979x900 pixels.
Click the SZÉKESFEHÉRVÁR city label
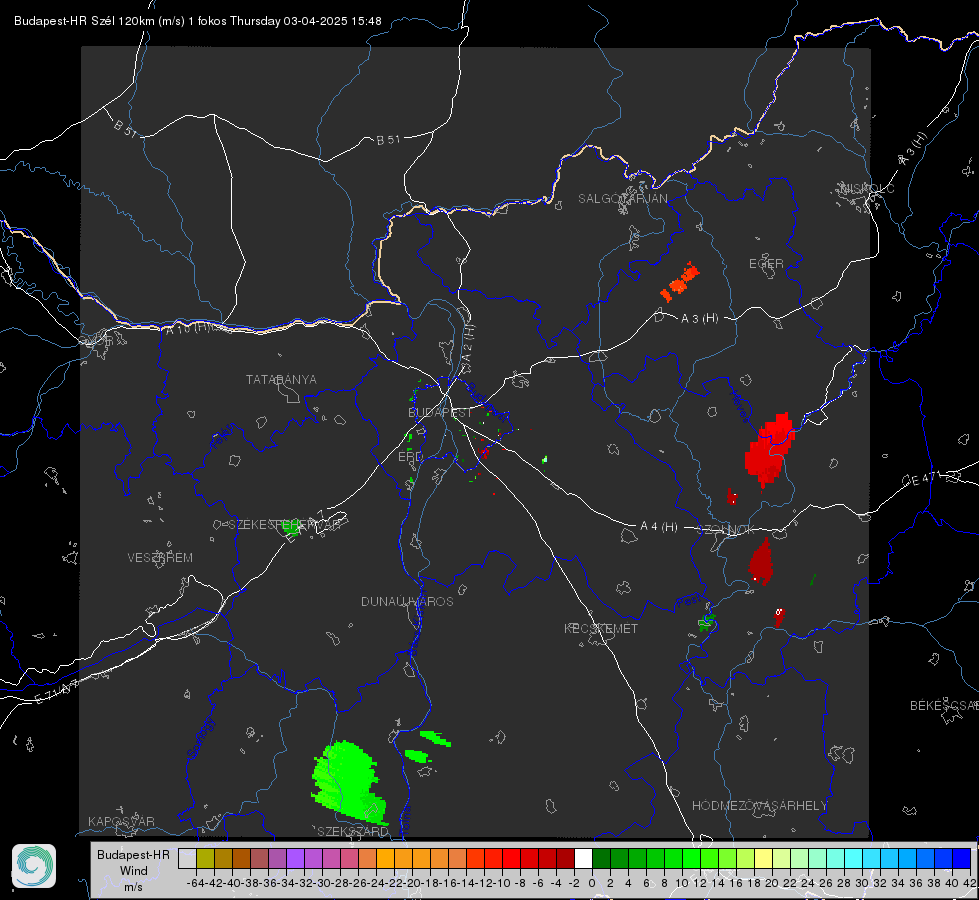pyautogui.click(x=285, y=525)
